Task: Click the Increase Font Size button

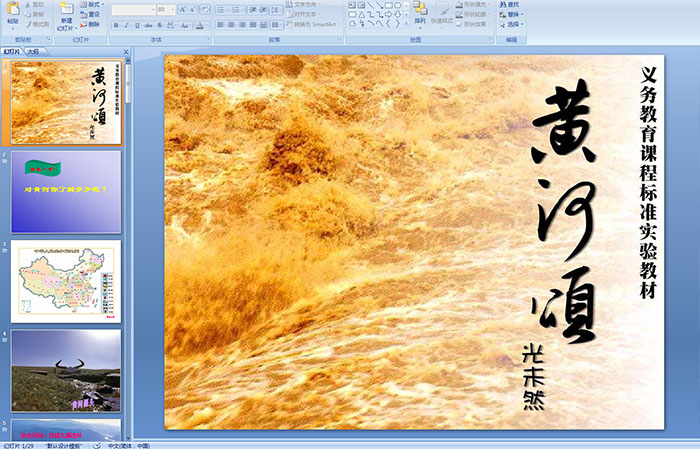Action: (x=183, y=9)
